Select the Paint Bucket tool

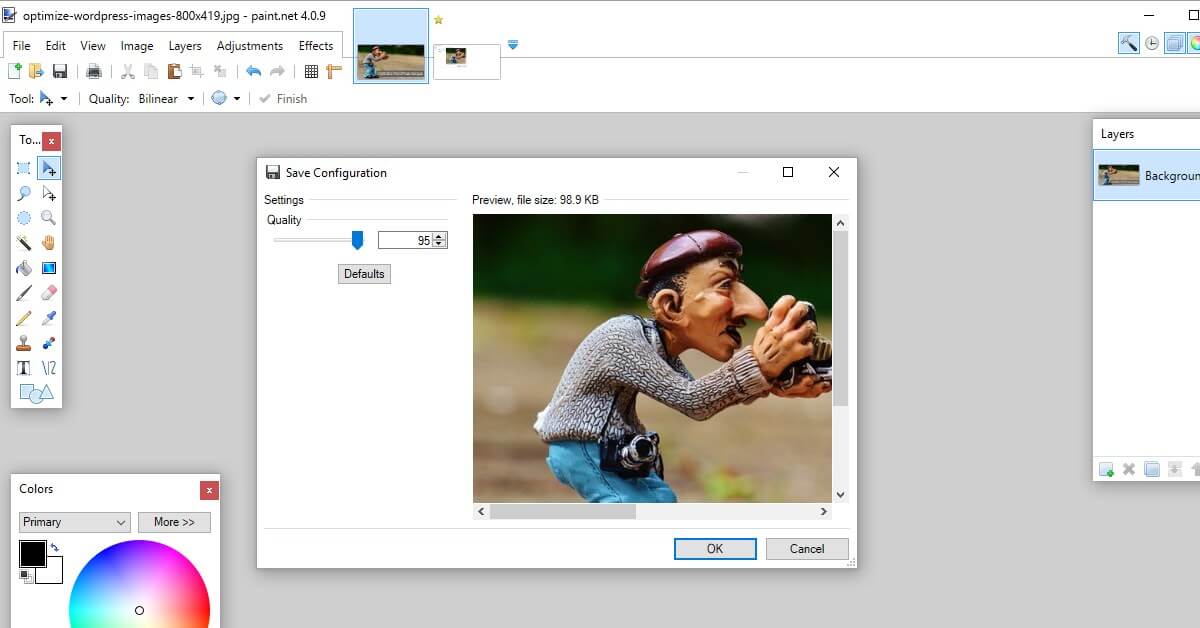[x=24, y=268]
